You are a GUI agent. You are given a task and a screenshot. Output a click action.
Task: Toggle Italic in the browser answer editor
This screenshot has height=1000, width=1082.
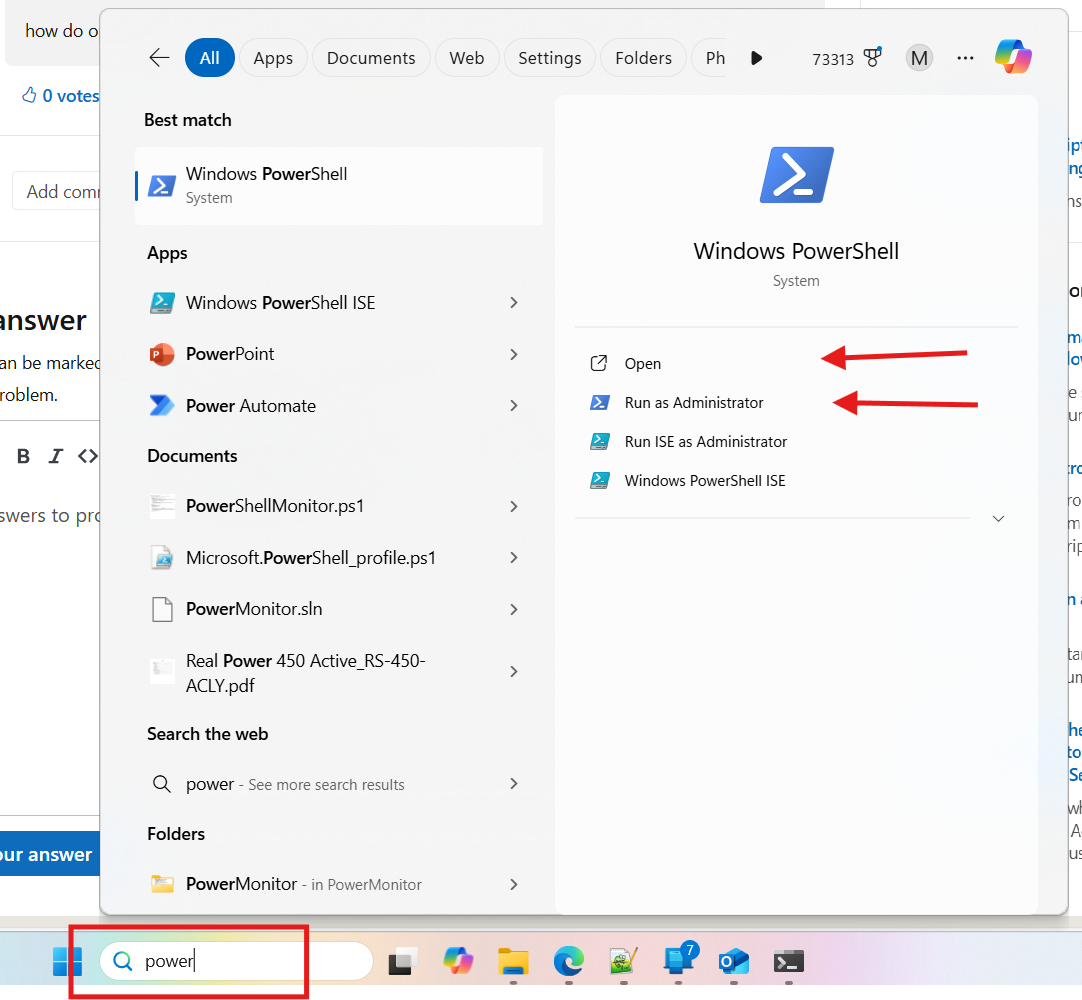pyautogui.click(x=55, y=456)
